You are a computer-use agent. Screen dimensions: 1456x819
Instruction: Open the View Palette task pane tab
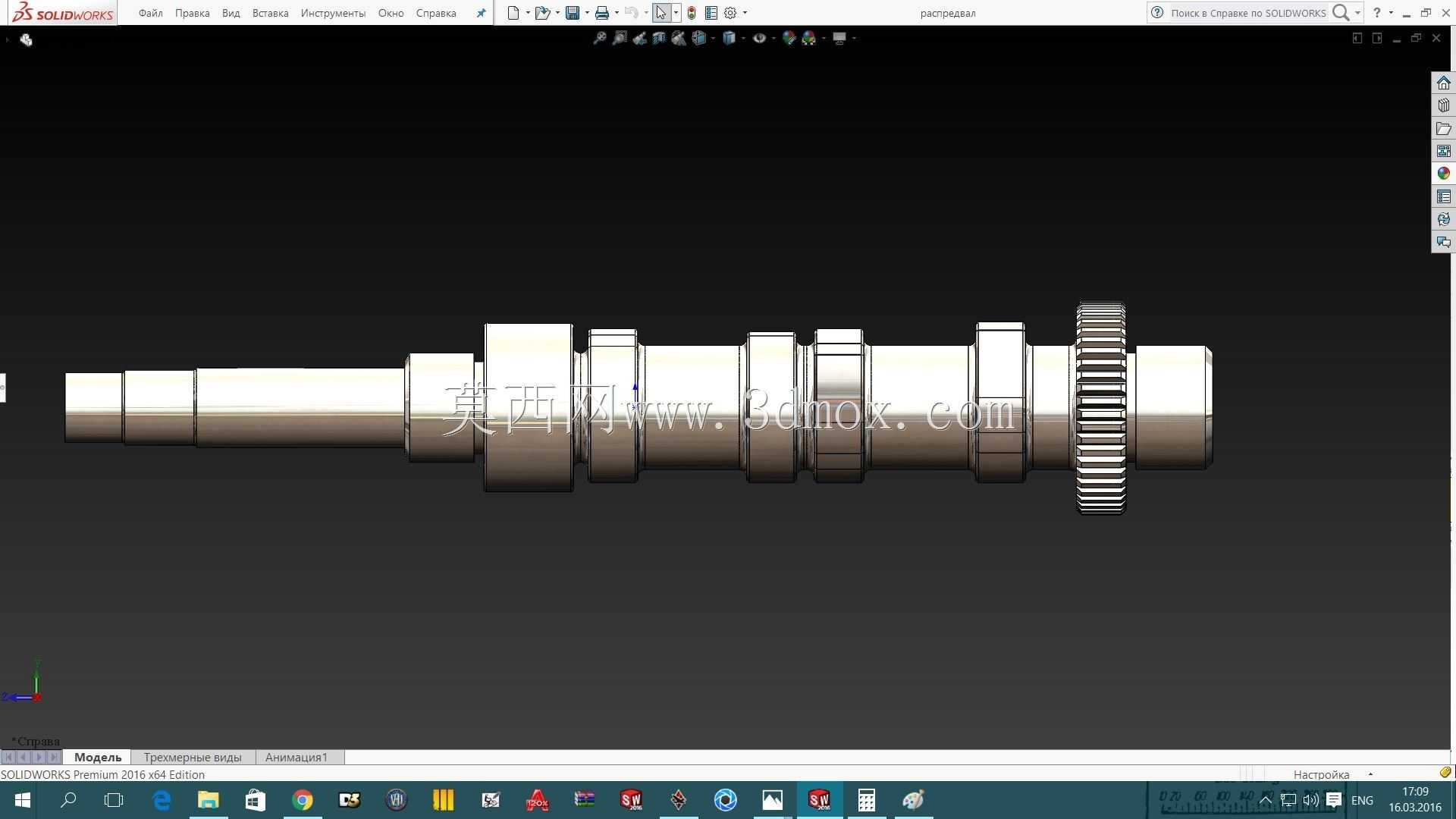click(1443, 151)
